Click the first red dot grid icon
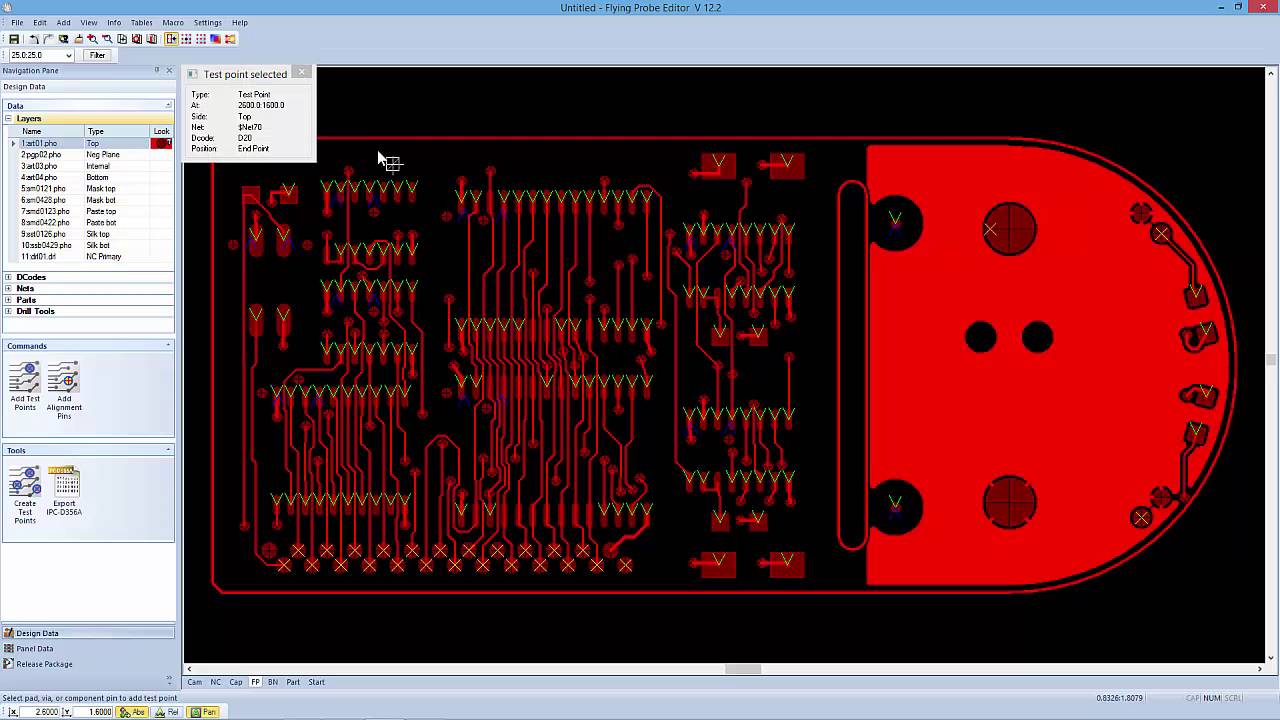1280x720 pixels. pyautogui.click(x=186, y=39)
